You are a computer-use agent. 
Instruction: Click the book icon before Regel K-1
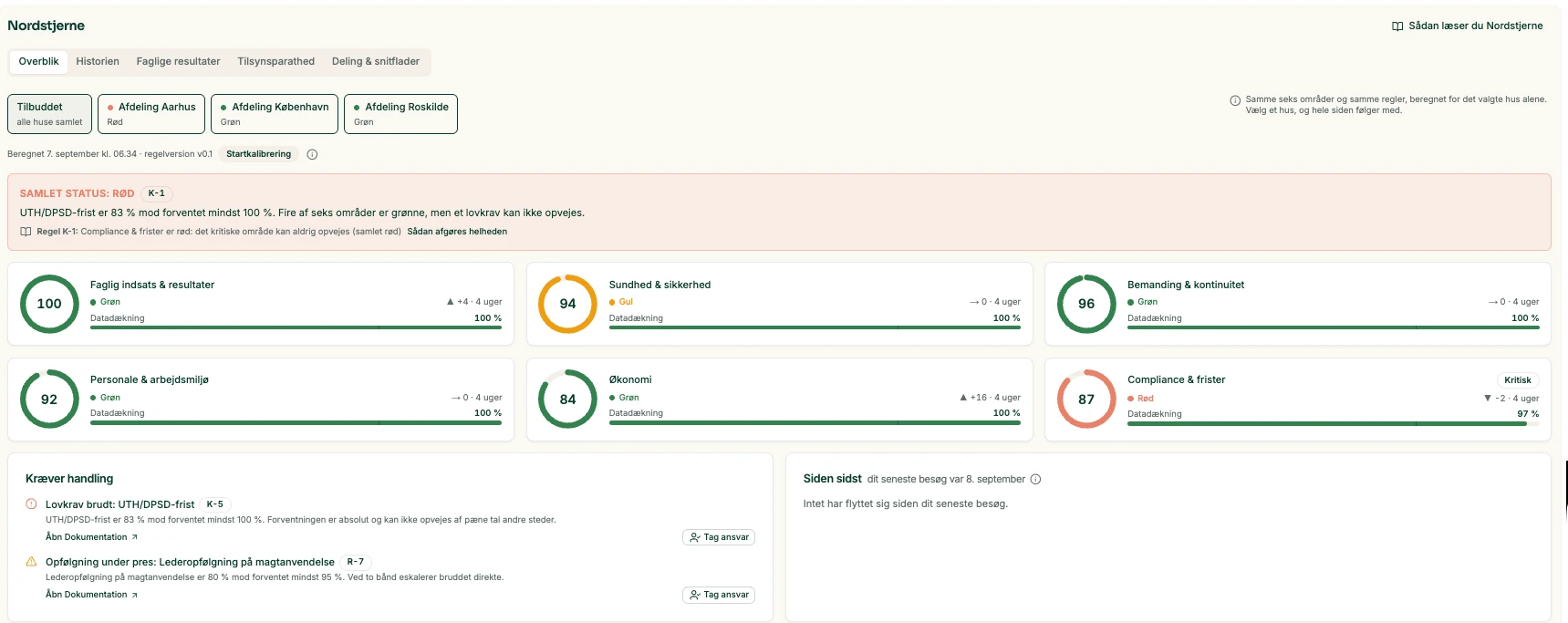coord(26,232)
